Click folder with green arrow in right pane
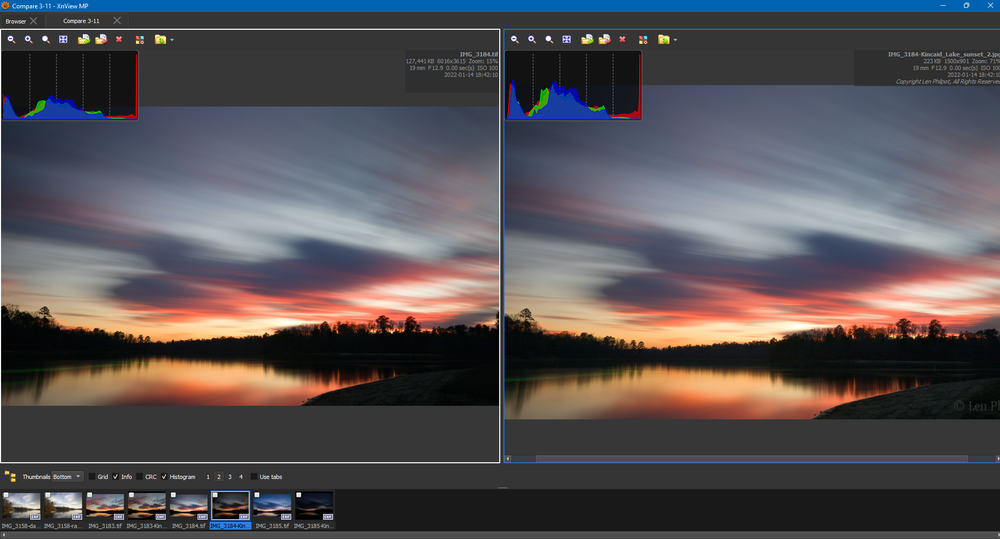1000x539 pixels. [587, 39]
